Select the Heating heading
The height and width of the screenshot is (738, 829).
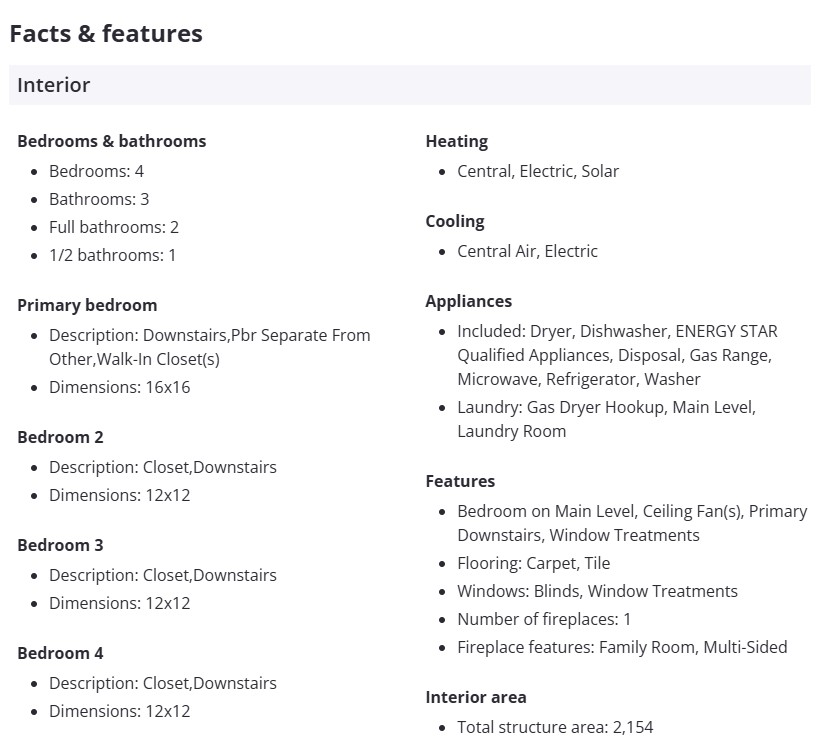[x=457, y=141]
